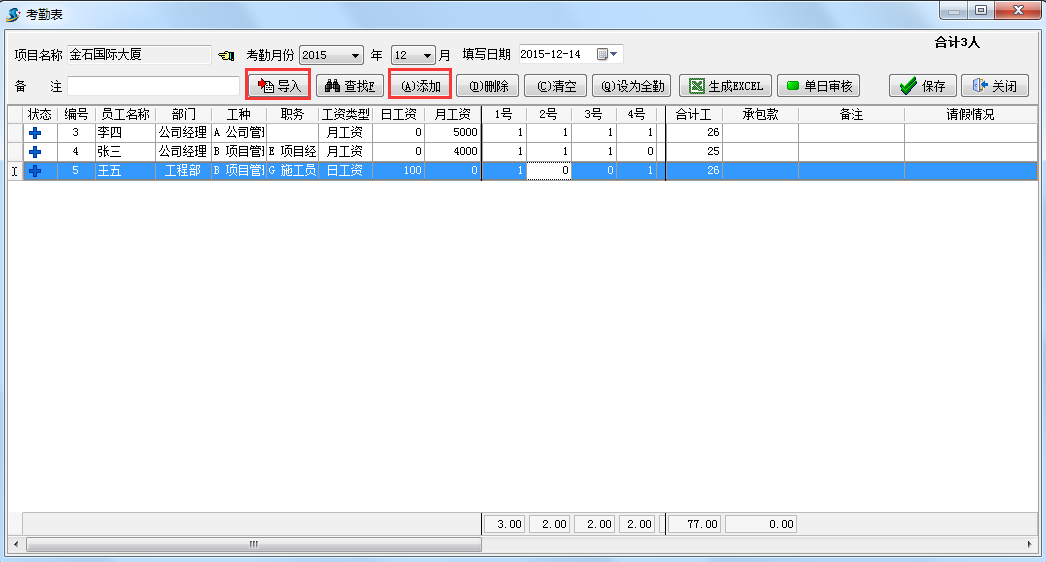Click the 单日审核 green indicator button
The width and height of the screenshot is (1046, 562).
pos(818,86)
